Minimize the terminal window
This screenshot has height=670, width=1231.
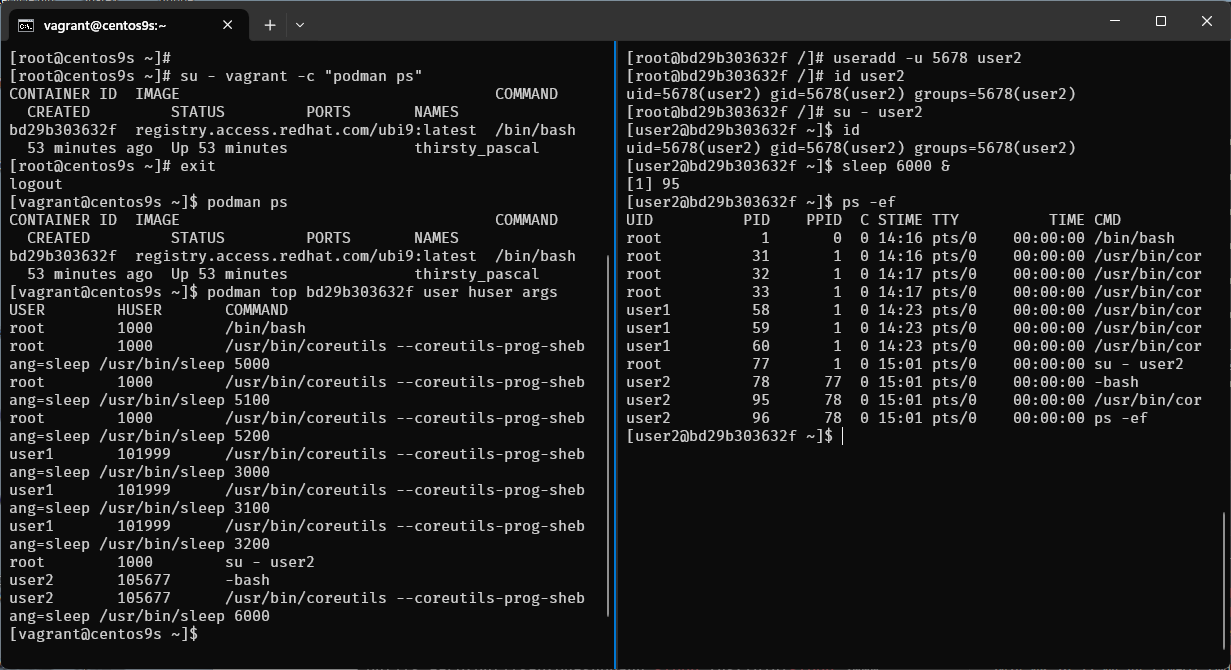[x=1115, y=21]
